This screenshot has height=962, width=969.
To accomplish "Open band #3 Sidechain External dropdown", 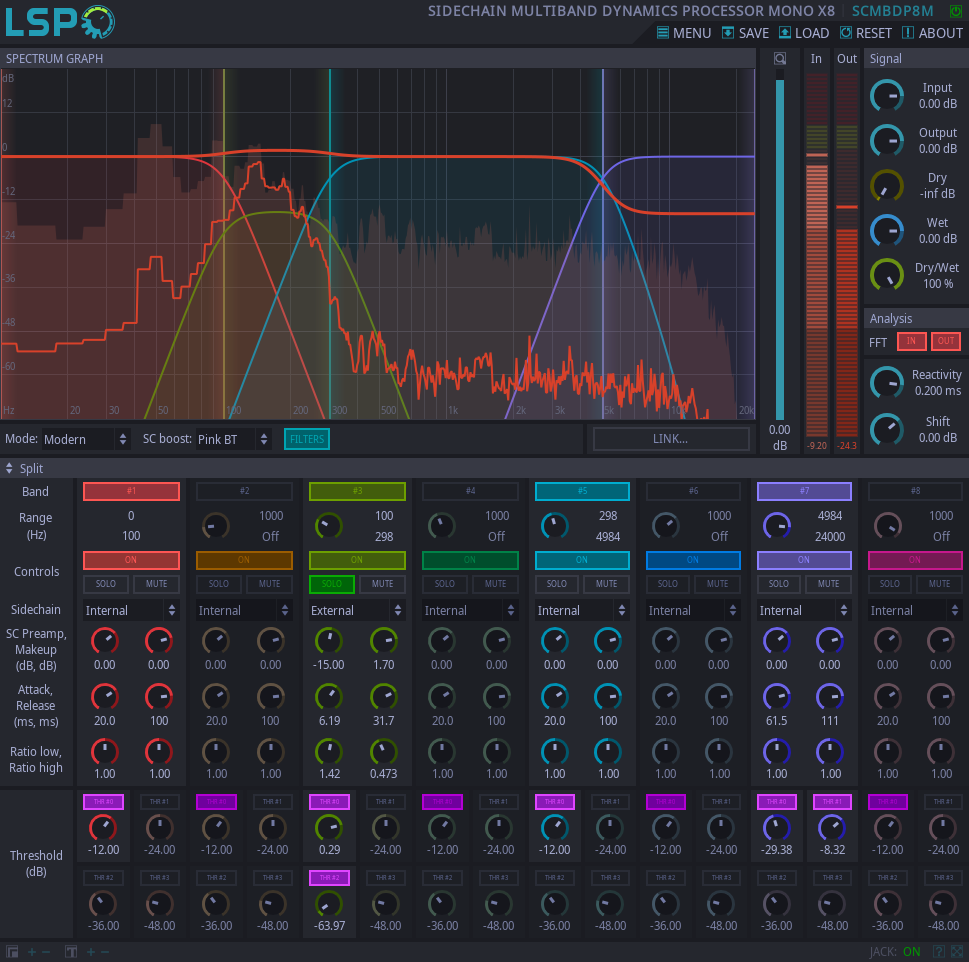I will pyautogui.click(x=357, y=610).
